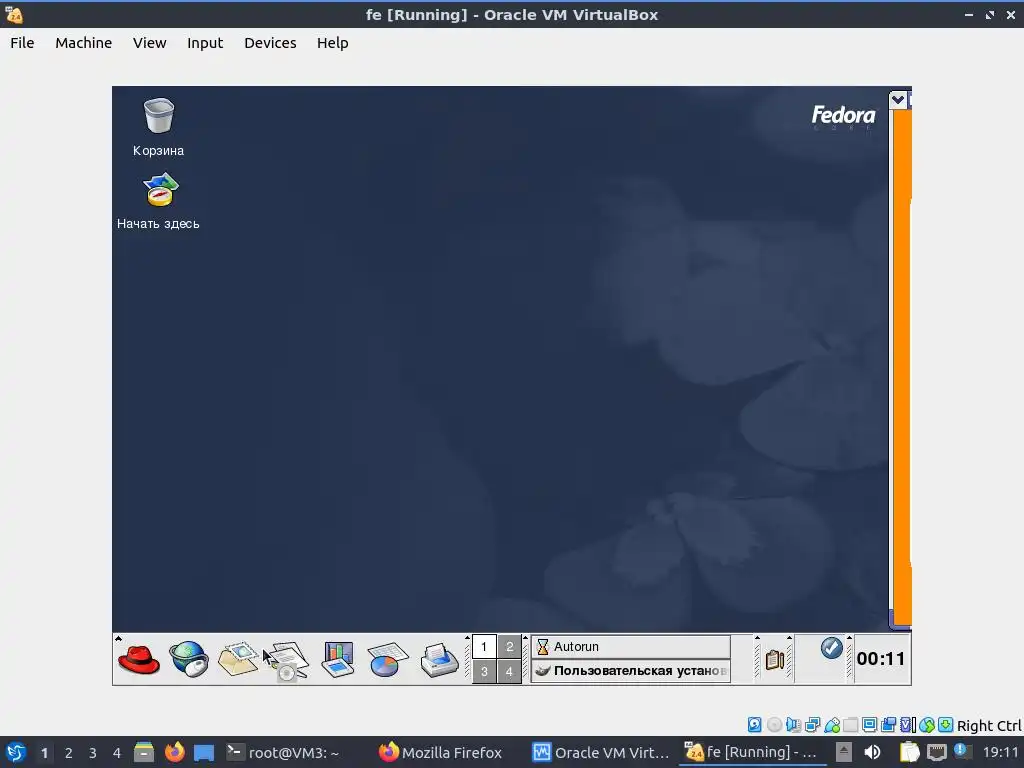Click the blue checkmark update notifier

tap(831, 648)
